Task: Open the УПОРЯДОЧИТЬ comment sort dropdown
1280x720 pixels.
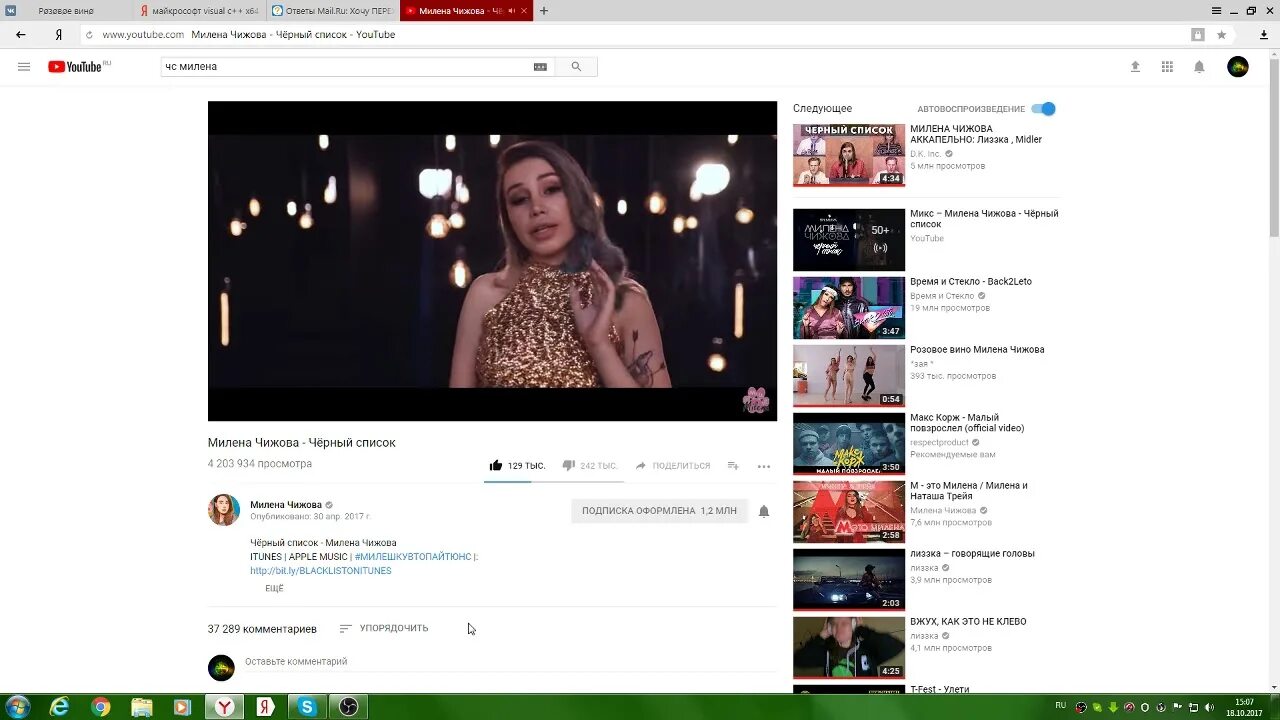Action: [x=384, y=629]
